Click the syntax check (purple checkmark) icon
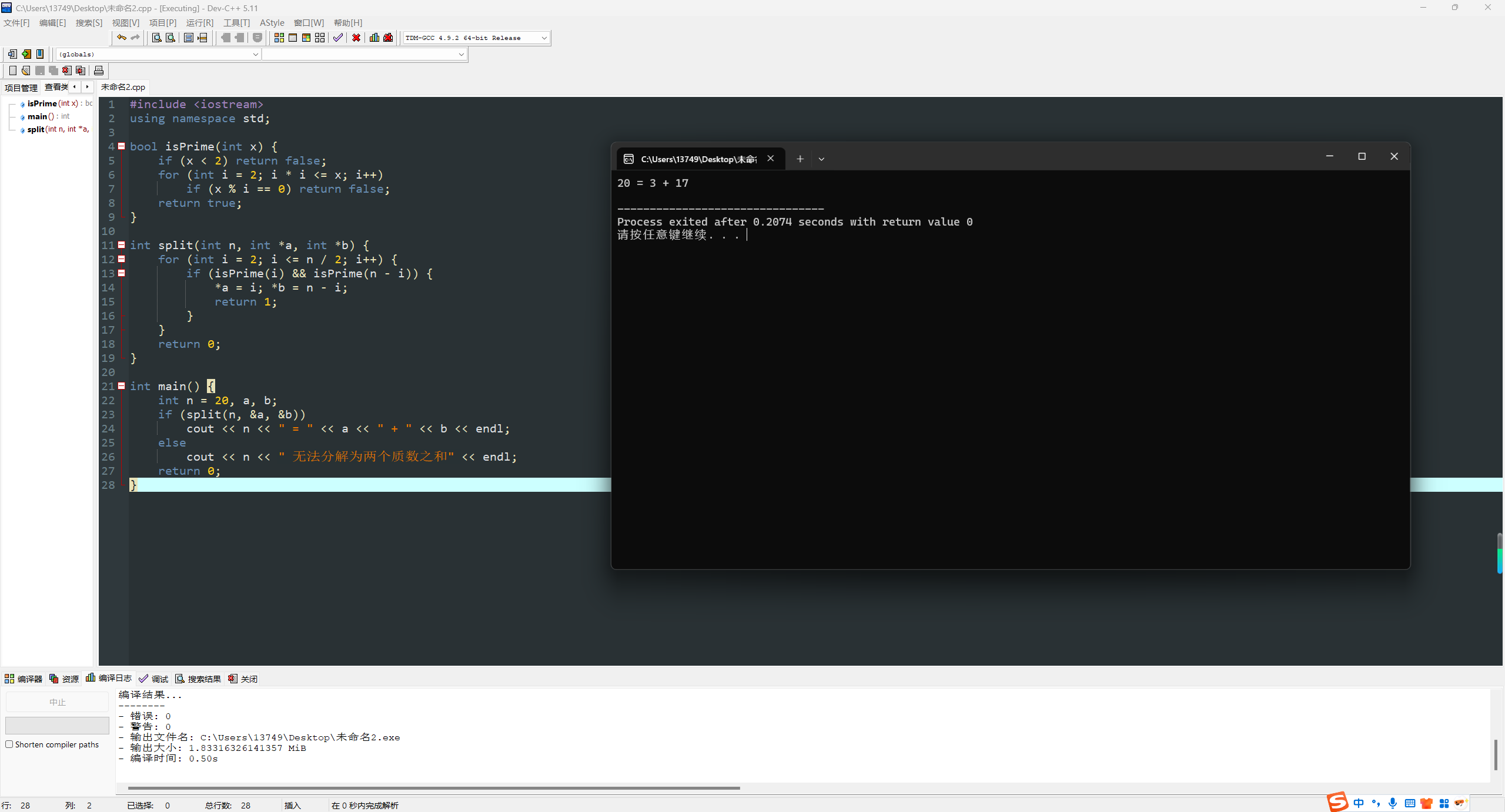The height and width of the screenshot is (812, 1505). click(337, 38)
